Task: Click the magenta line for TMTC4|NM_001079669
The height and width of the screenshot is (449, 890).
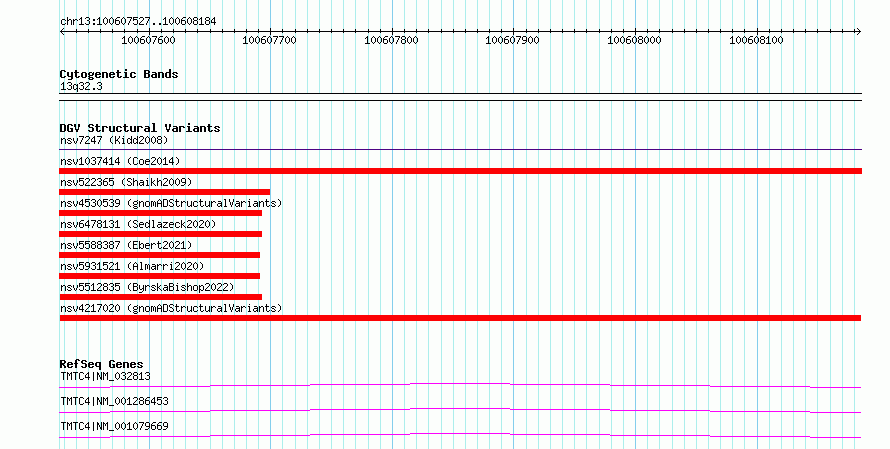Action: [x=460, y=436]
